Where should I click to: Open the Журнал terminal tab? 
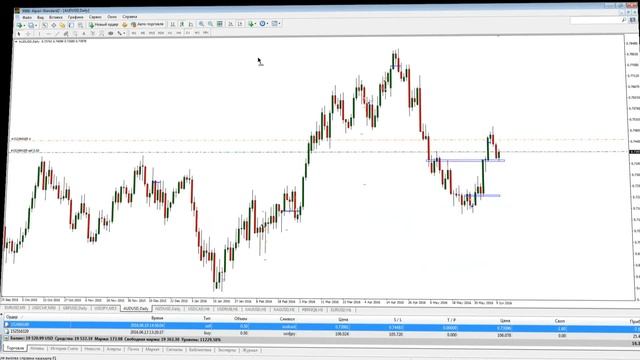250,350
